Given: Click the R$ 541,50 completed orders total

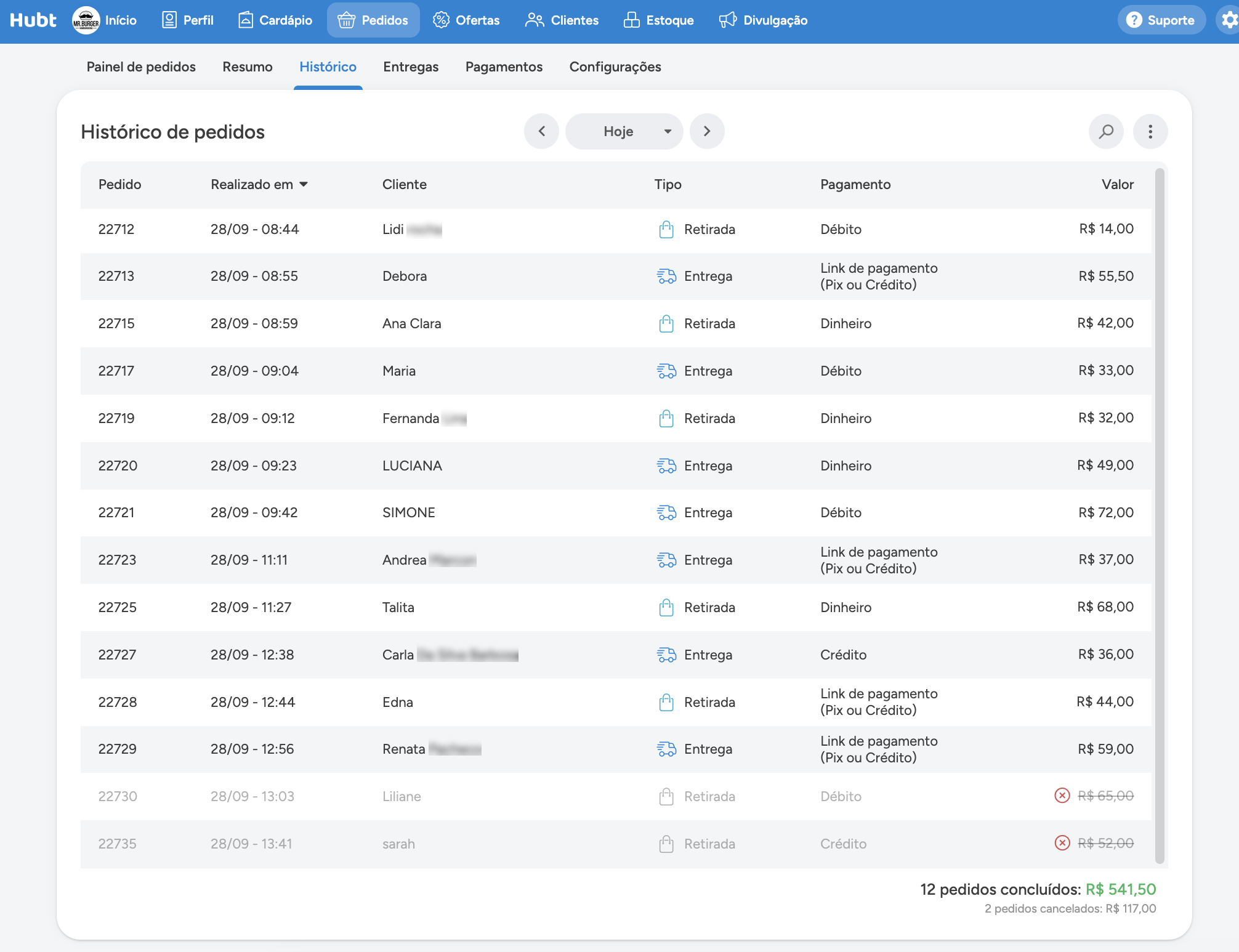Looking at the screenshot, I should 1121,890.
